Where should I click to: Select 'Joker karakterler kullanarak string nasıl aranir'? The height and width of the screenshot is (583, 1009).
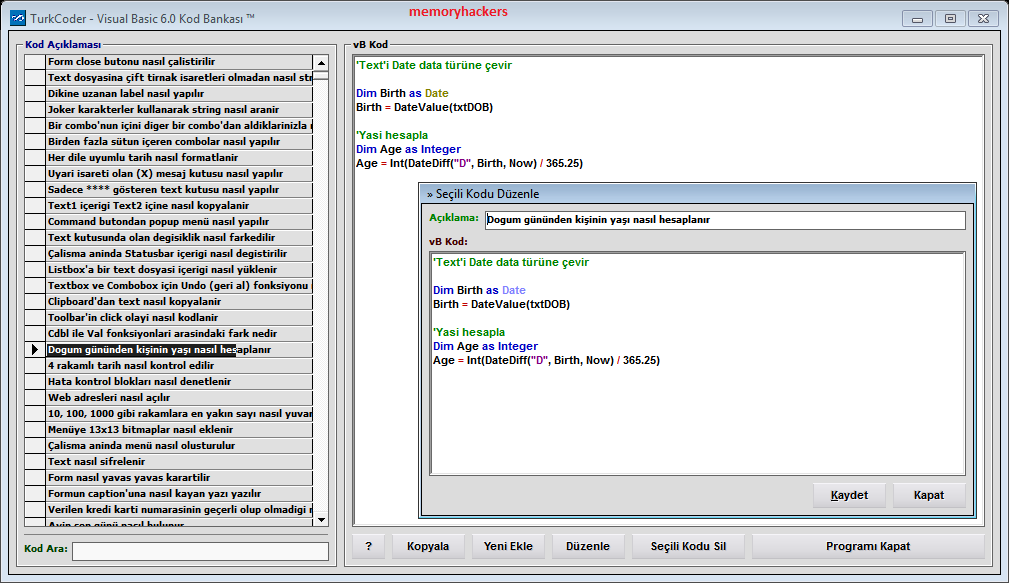179,110
